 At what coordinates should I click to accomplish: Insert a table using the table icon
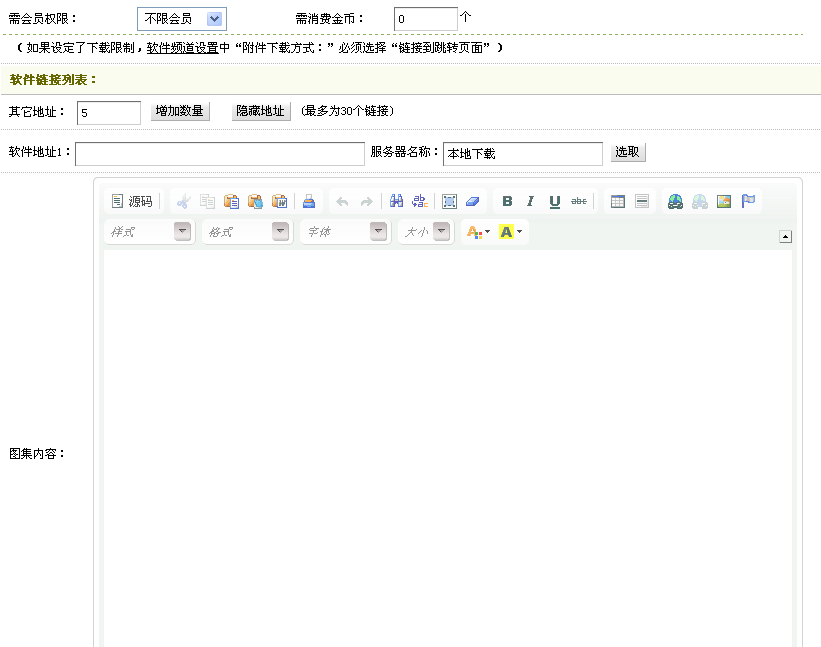point(618,201)
